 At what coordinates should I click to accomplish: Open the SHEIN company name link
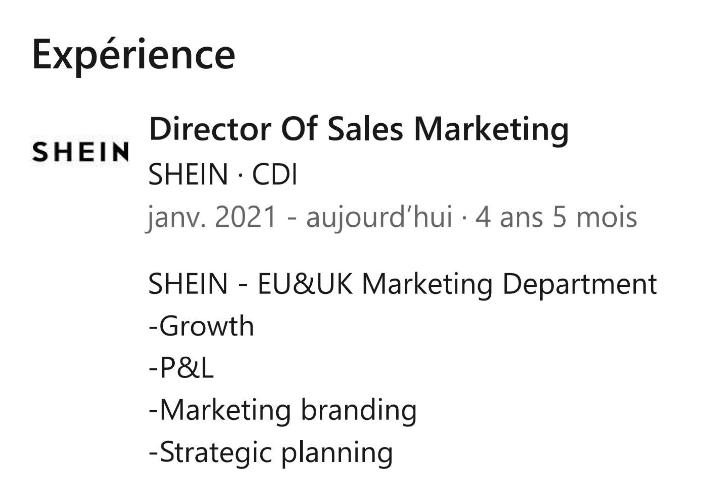coord(188,174)
